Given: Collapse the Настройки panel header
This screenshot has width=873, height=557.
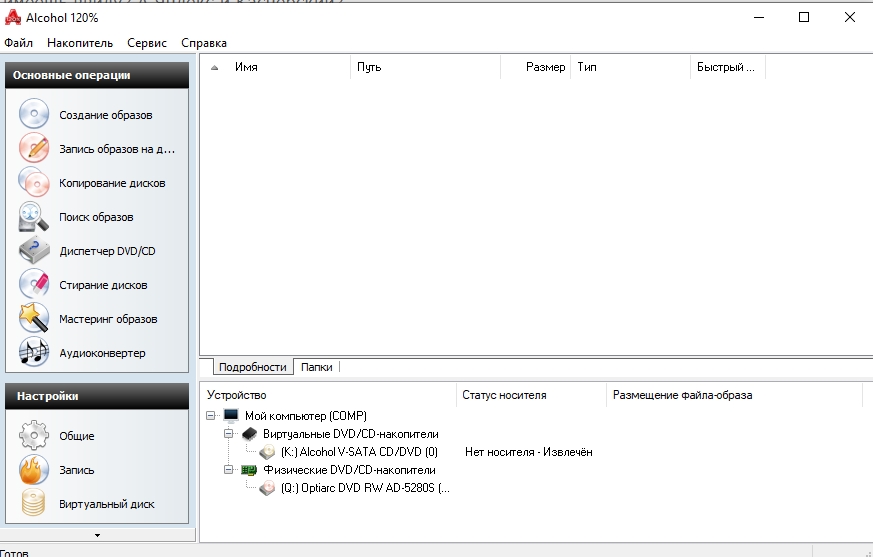Looking at the screenshot, I should point(97,396).
